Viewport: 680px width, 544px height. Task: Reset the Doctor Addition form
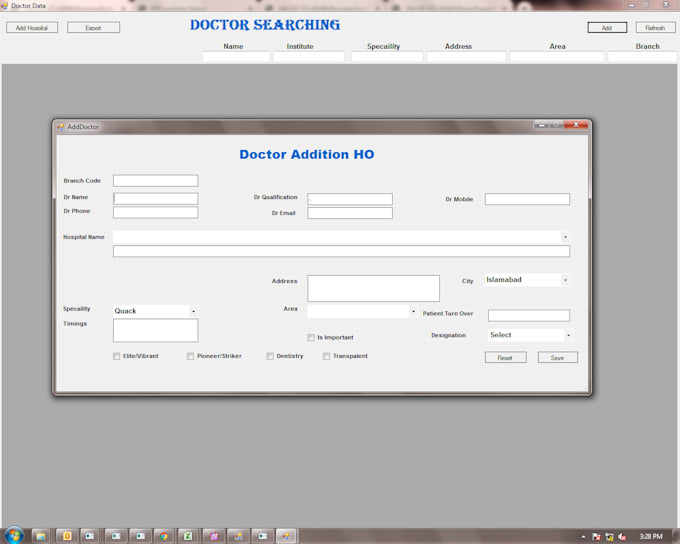click(505, 357)
